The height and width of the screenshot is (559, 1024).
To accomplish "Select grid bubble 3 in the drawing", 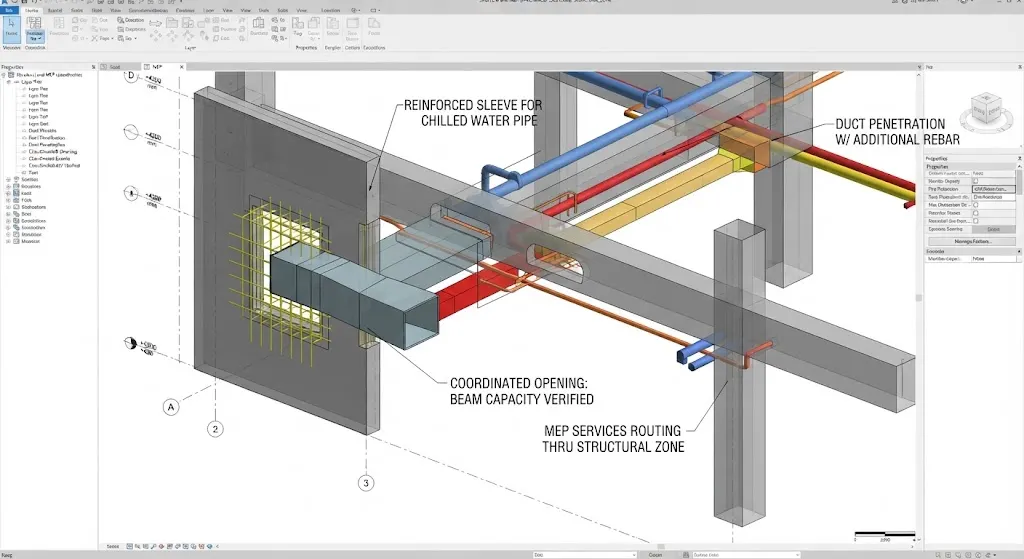I will coord(366,483).
